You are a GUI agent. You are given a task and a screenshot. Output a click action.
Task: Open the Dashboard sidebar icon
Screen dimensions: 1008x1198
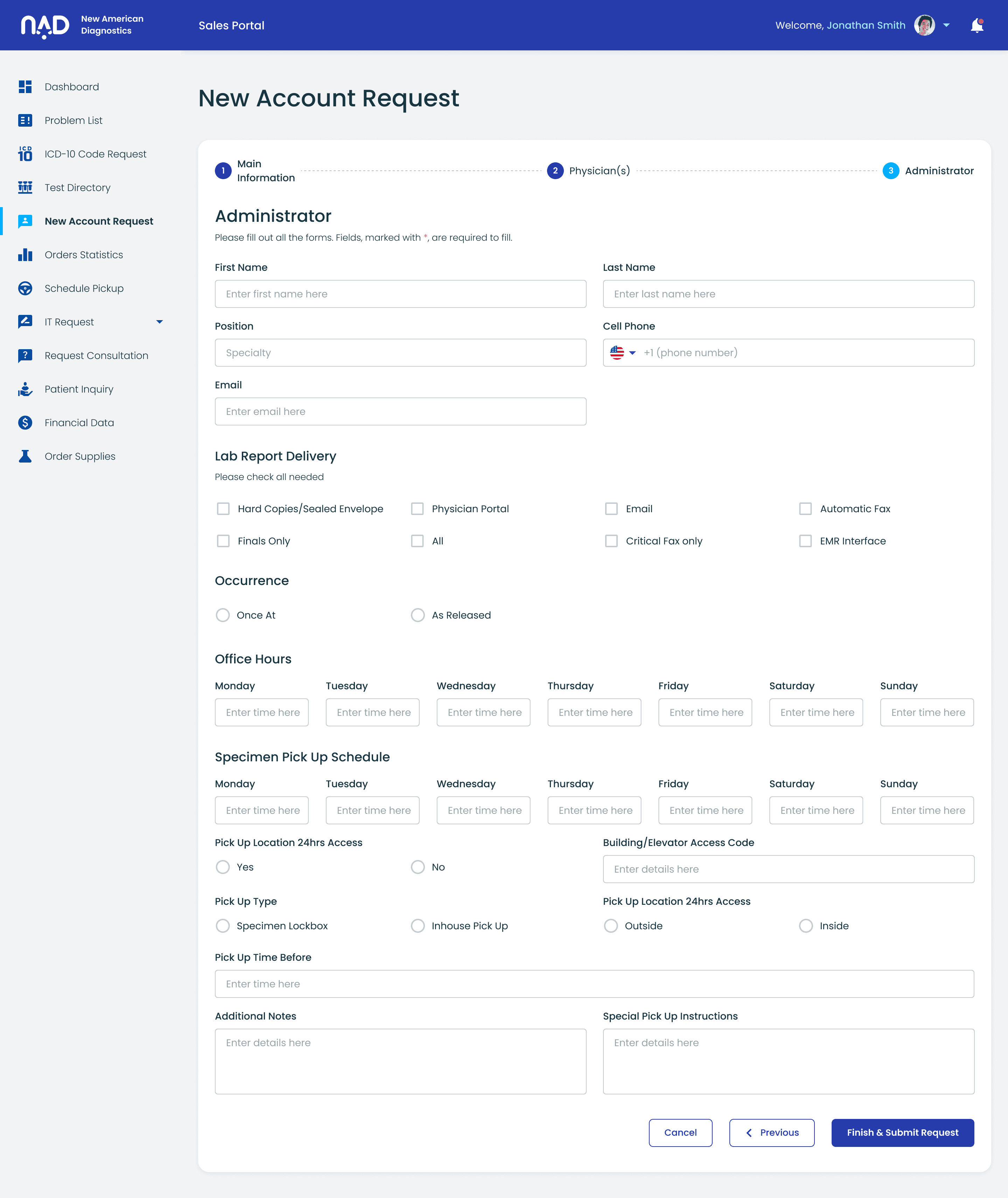[x=25, y=87]
